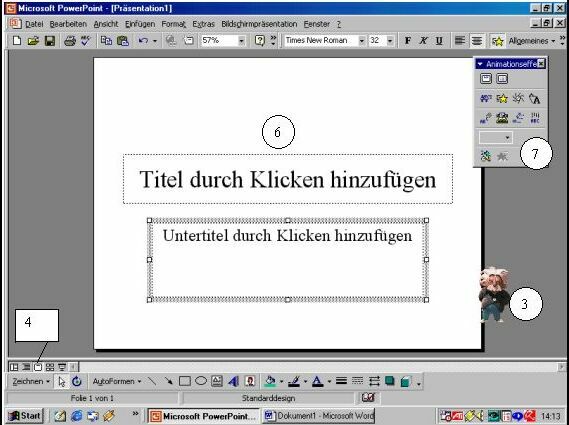The height and width of the screenshot is (425, 569).
Task: Toggle animate title in Animationseffekte panel
Action: coord(486,79)
